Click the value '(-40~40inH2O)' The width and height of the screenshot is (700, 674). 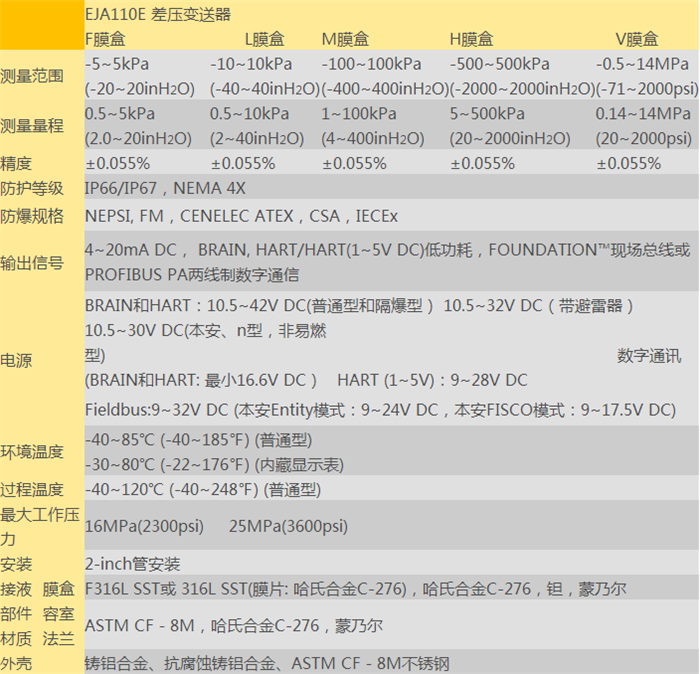coord(265,89)
